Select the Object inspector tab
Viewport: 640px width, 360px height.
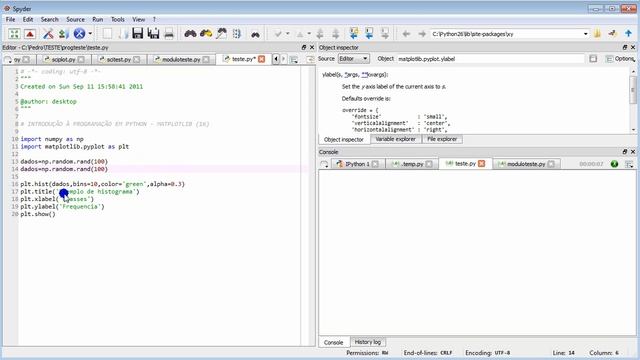[x=344, y=139]
